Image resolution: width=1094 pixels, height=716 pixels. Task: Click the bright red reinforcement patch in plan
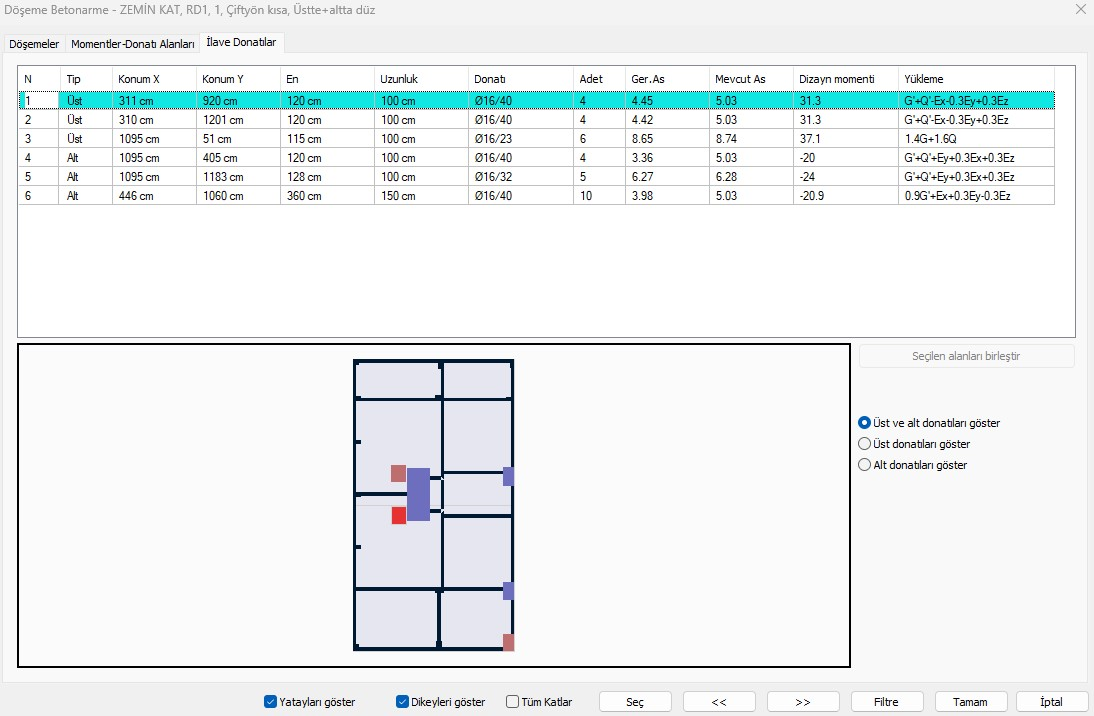[398, 516]
